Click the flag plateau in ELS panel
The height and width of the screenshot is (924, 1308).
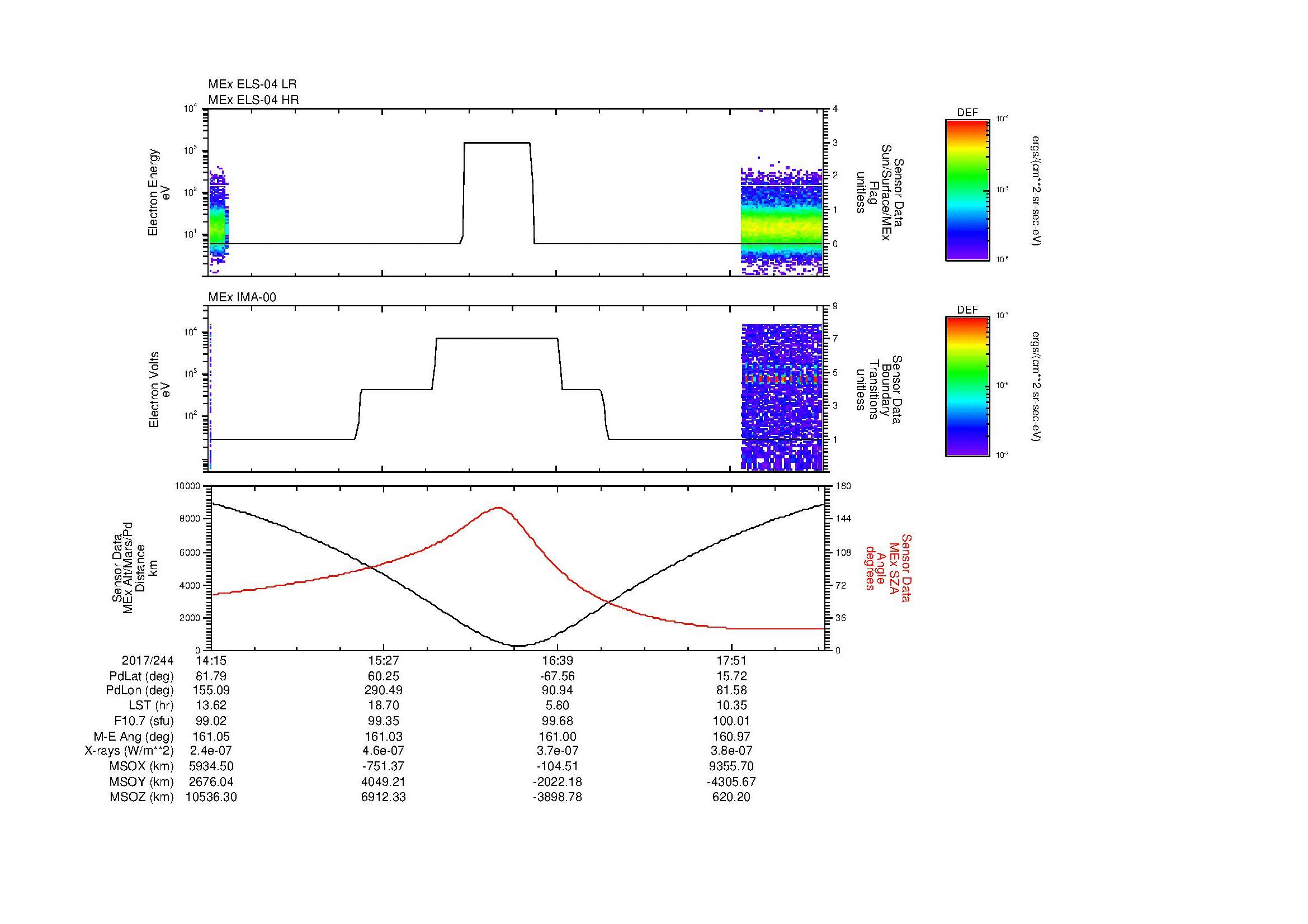[497, 143]
